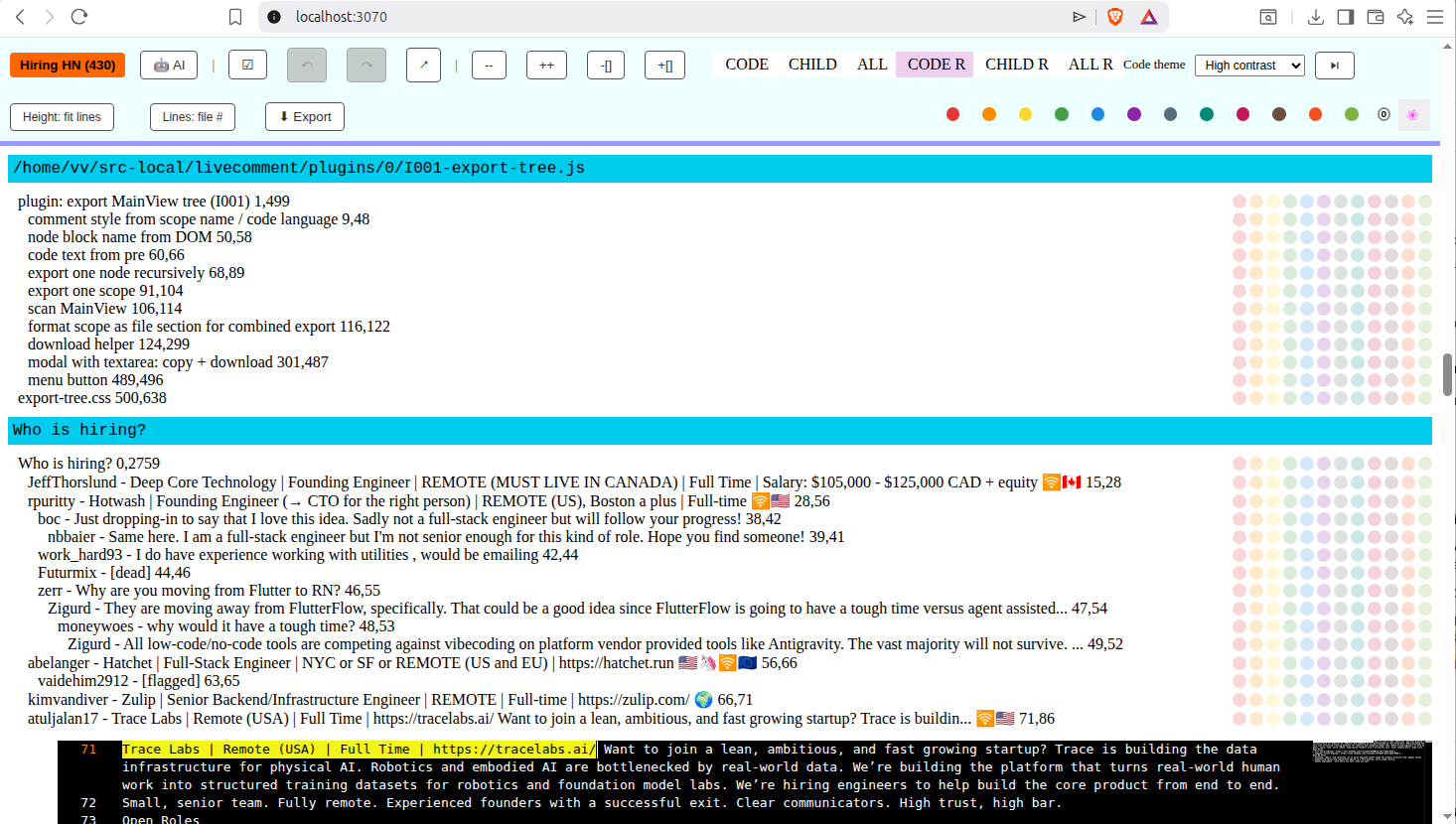Click the undo arrow button
Screen dimensions: 1456x824
pyautogui.click(x=307, y=66)
